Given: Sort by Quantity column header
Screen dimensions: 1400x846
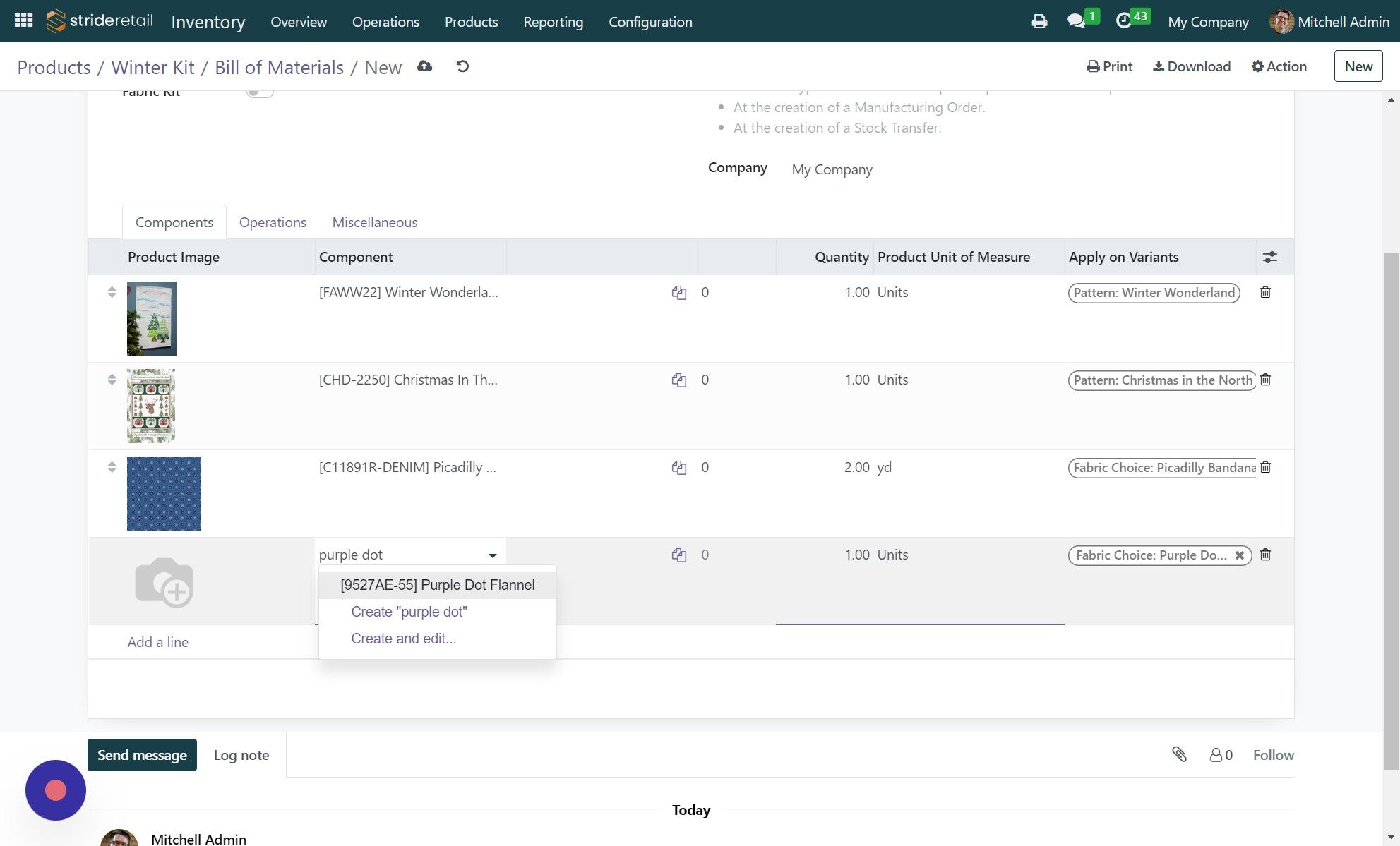Looking at the screenshot, I should click(x=842, y=258).
